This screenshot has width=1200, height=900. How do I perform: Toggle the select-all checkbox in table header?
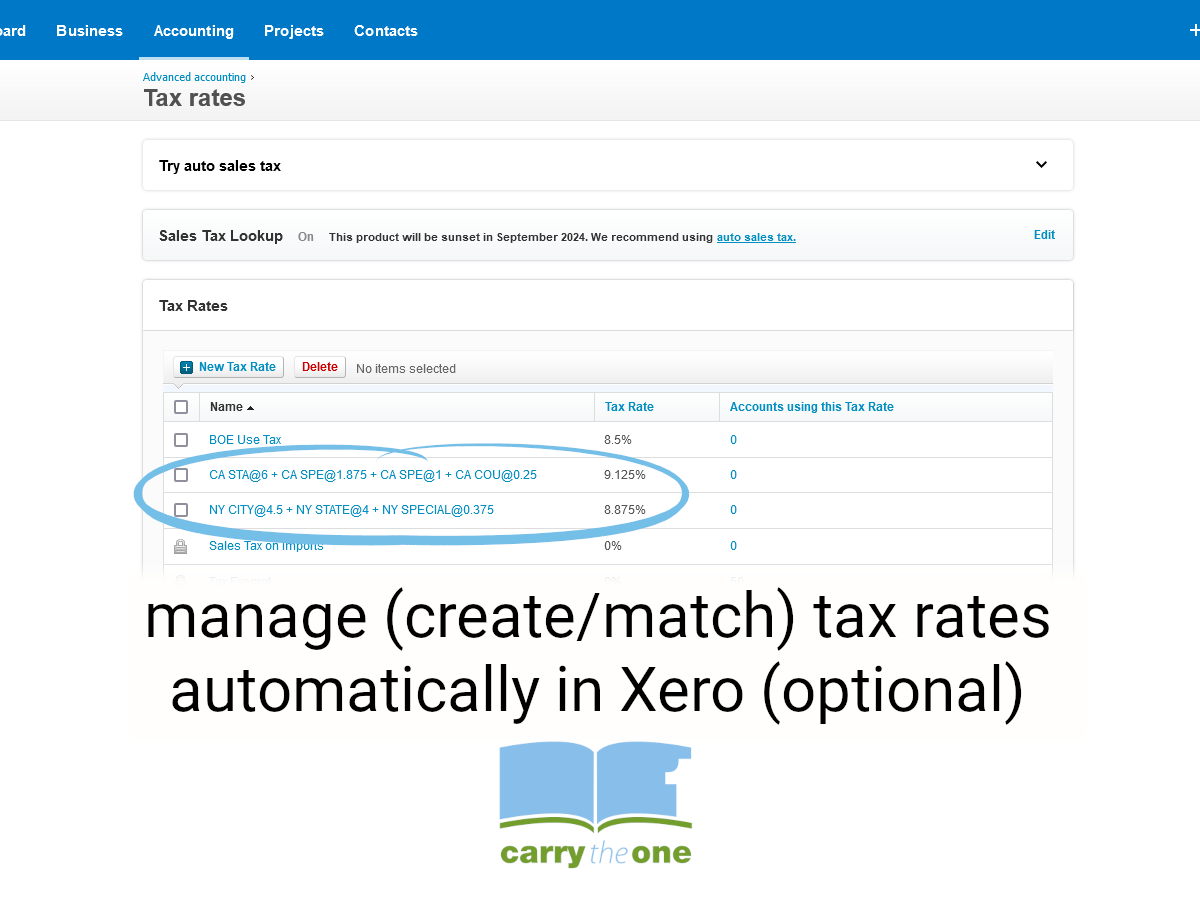click(x=181, y=407)
